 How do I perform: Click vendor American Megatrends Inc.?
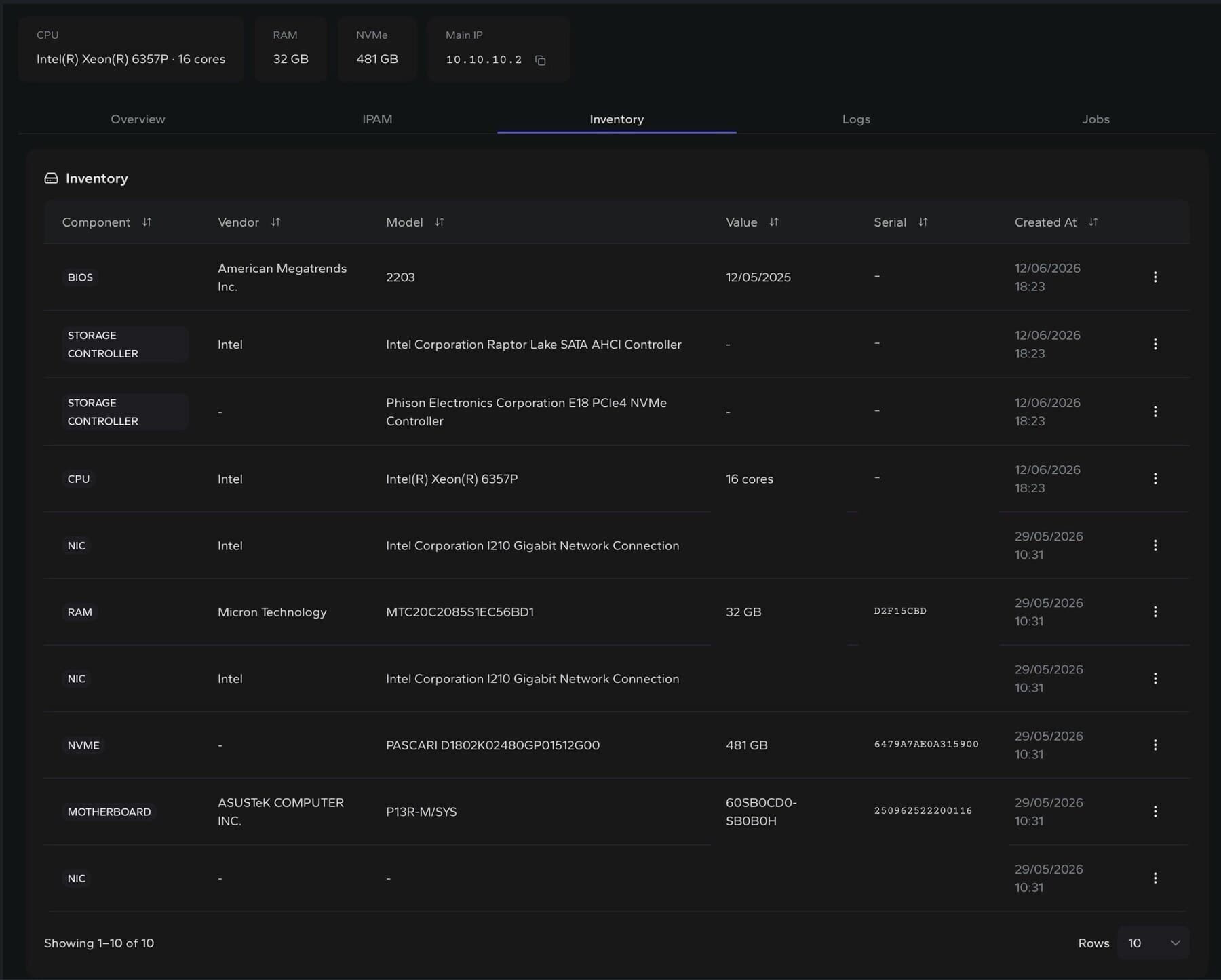click(282, 277)
